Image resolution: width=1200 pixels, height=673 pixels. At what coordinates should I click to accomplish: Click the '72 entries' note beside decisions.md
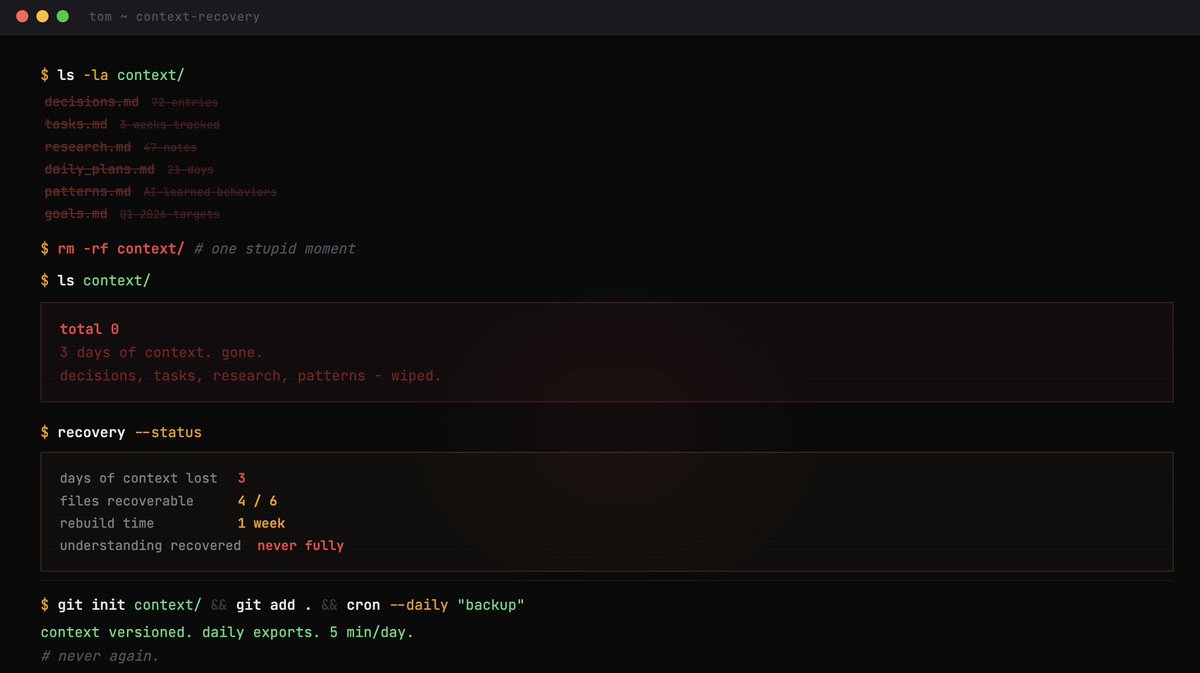pyautogui.click(x=184, y=102)
